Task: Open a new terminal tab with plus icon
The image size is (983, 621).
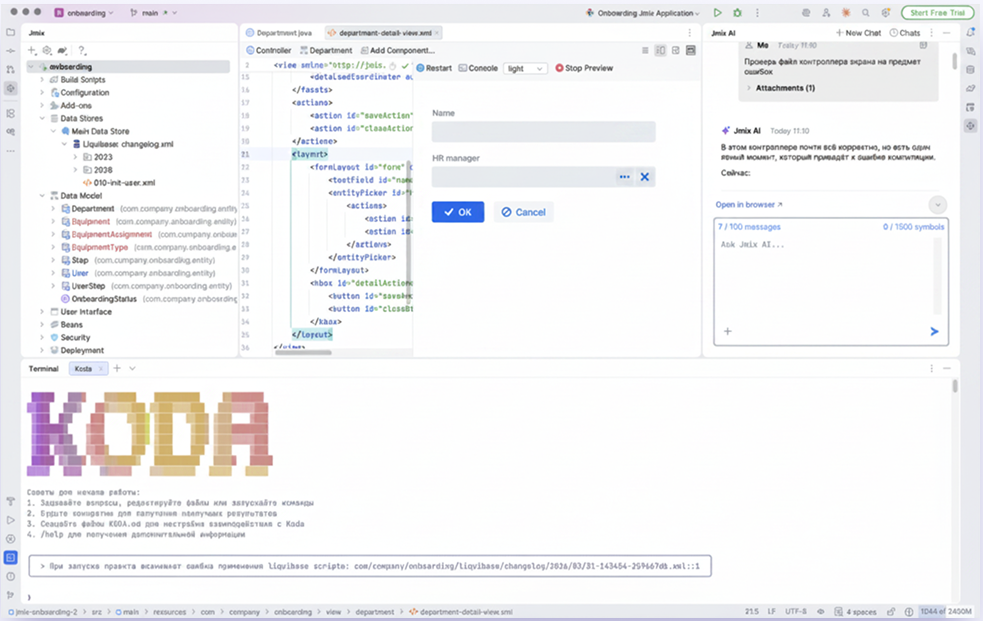Action: [117, 368]
